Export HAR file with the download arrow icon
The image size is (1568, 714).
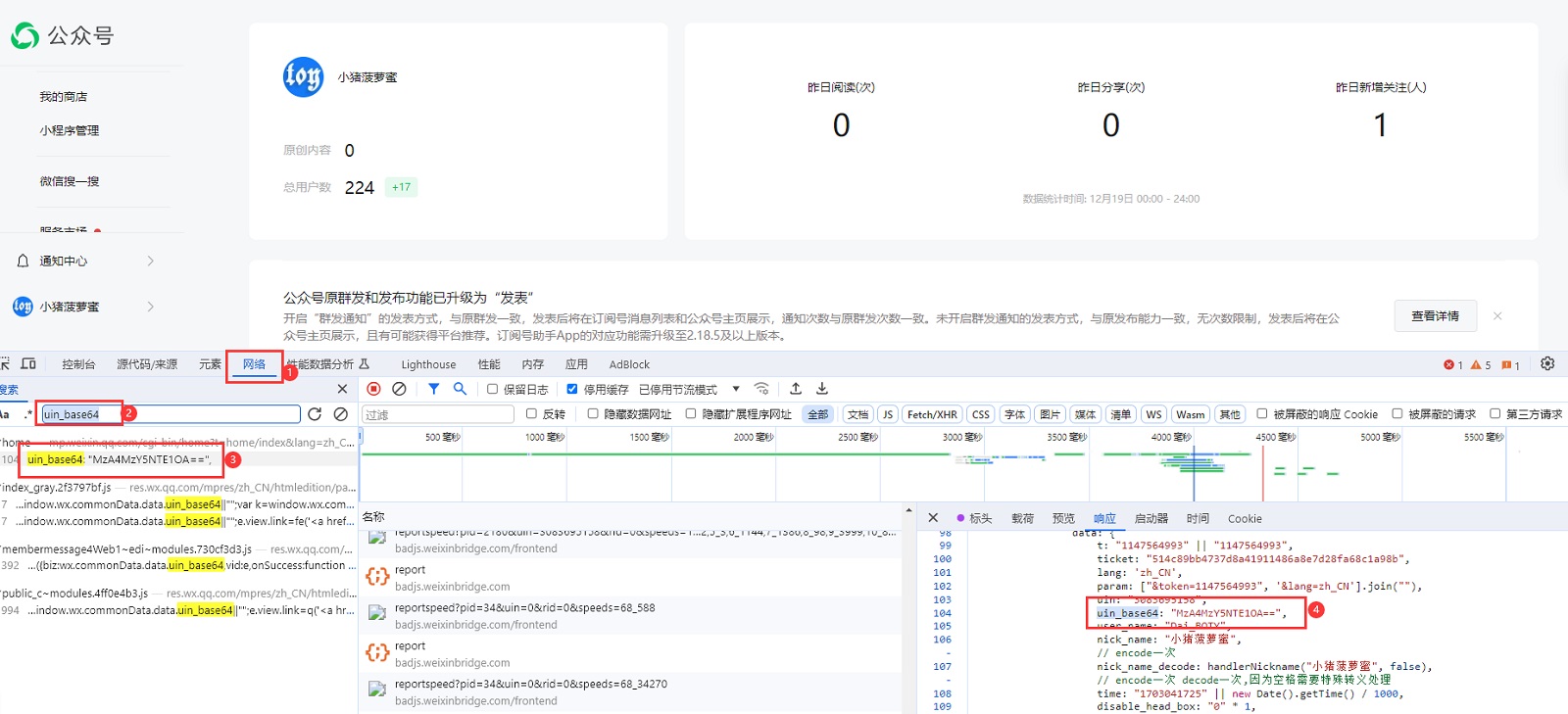point(822,389)
